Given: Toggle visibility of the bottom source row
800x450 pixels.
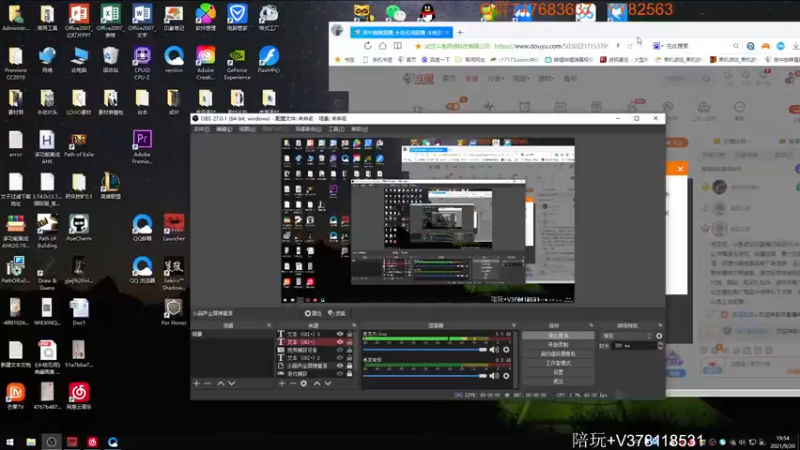Looking at the screenshot, I should pyautogui.click(x=340, y=373).
